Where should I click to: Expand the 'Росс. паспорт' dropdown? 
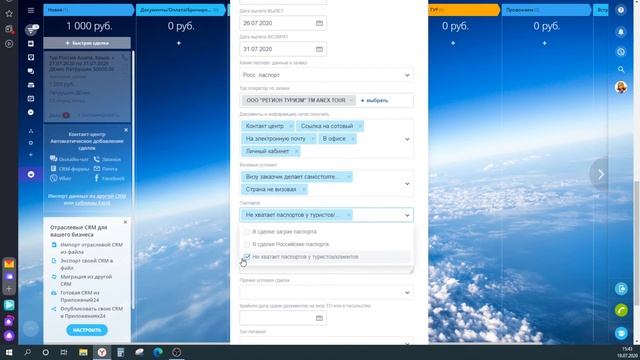coord(407,75)
